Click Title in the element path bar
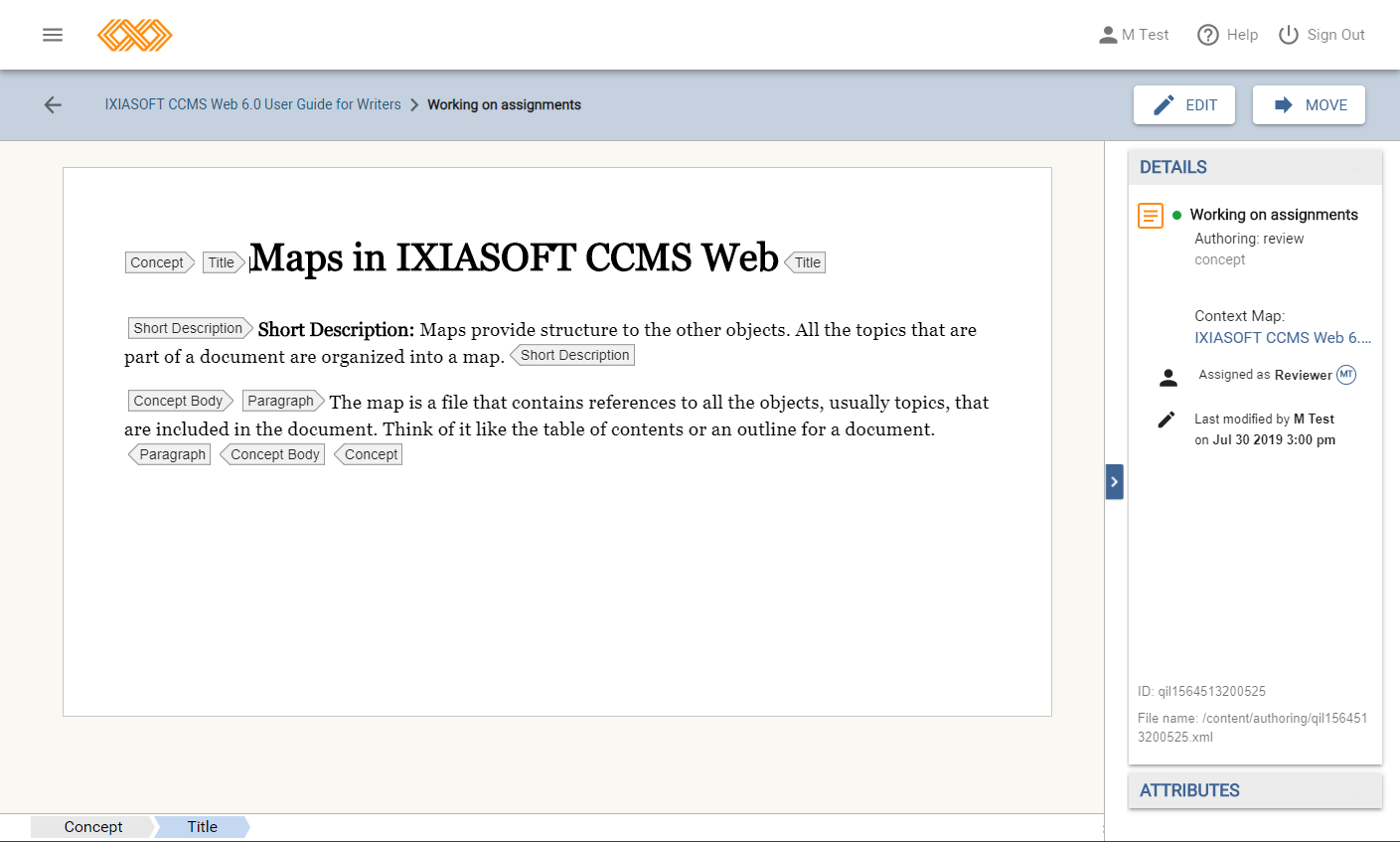 tap(202, 827)
